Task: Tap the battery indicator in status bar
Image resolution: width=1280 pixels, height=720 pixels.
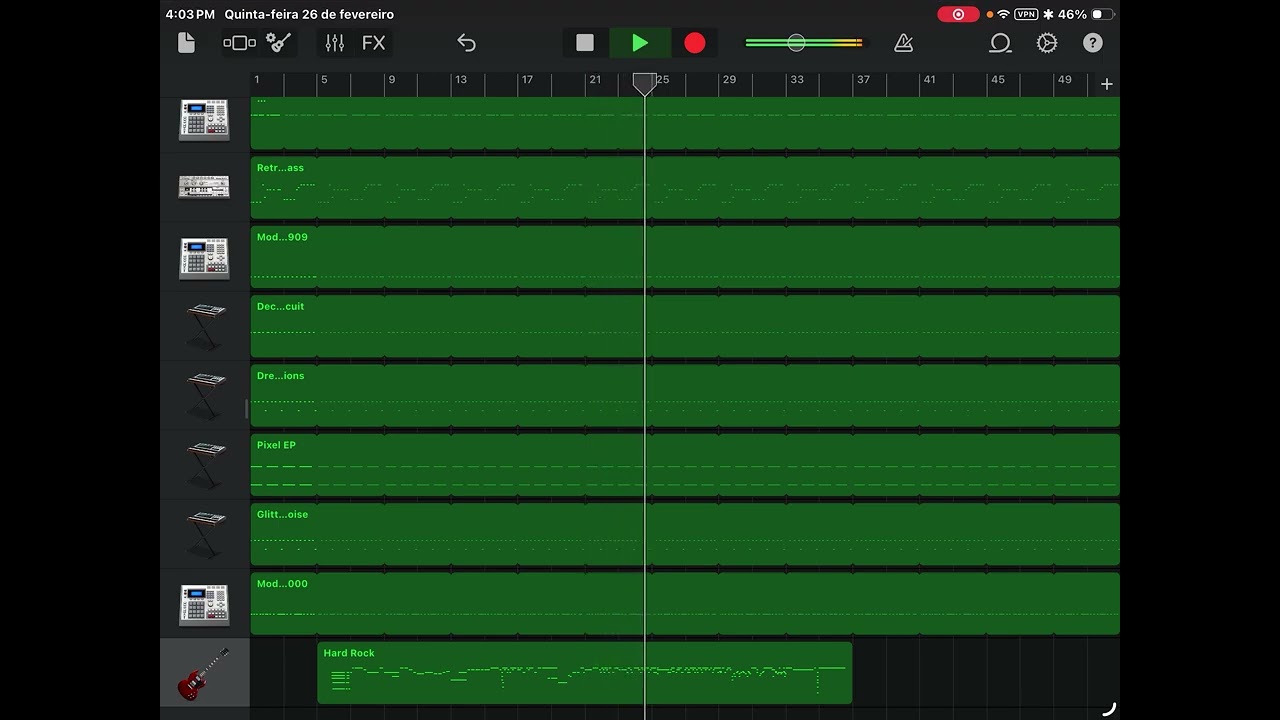Action: pos(1102,14)
